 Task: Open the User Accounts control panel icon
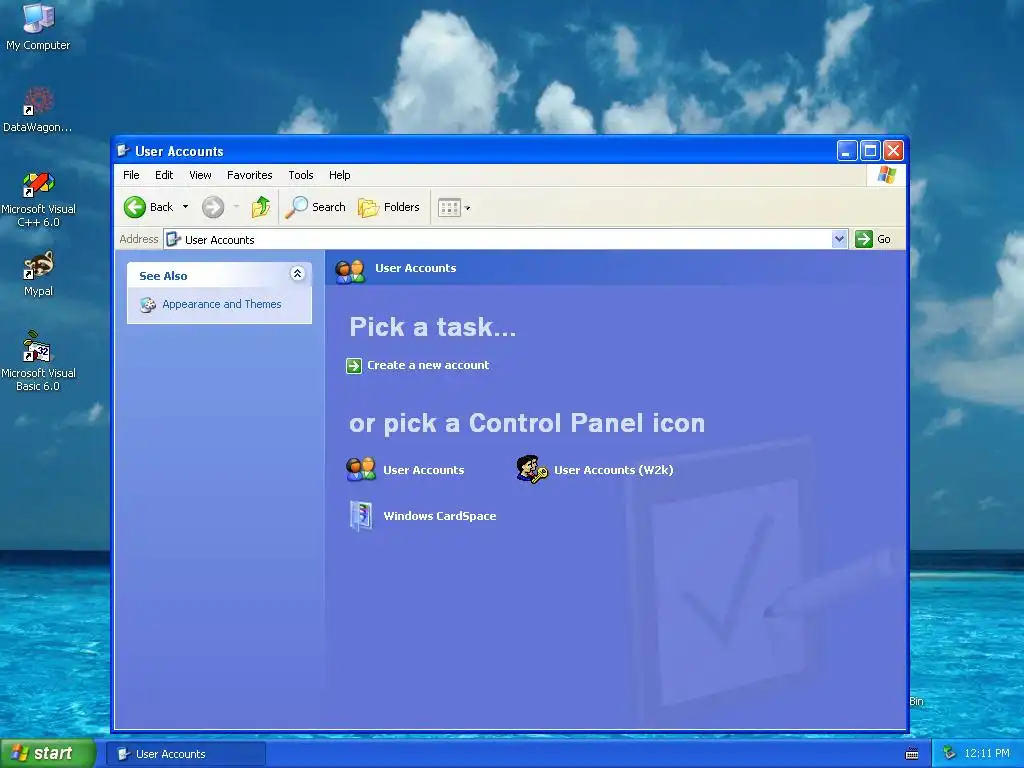tap(360, 470)
